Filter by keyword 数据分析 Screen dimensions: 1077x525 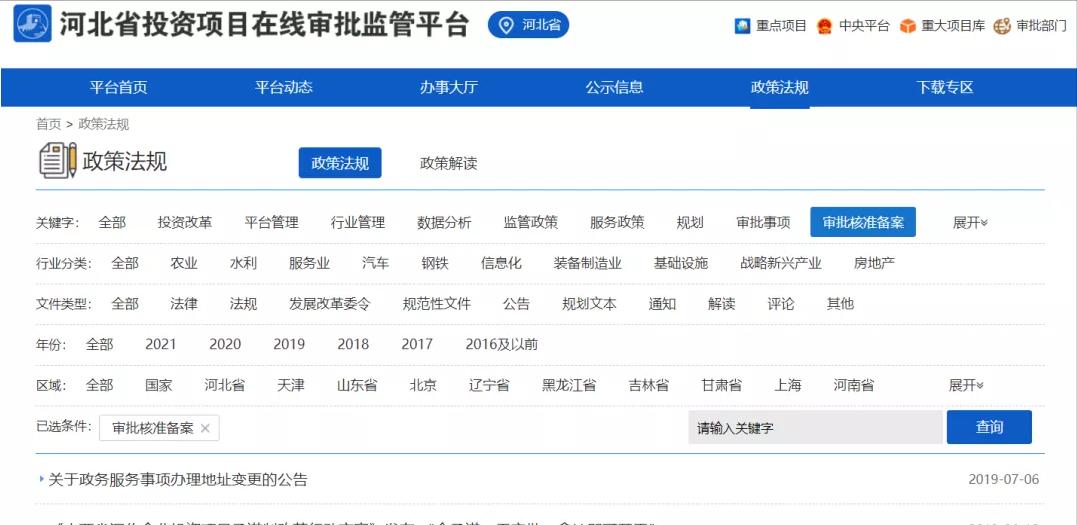[444, 223]
